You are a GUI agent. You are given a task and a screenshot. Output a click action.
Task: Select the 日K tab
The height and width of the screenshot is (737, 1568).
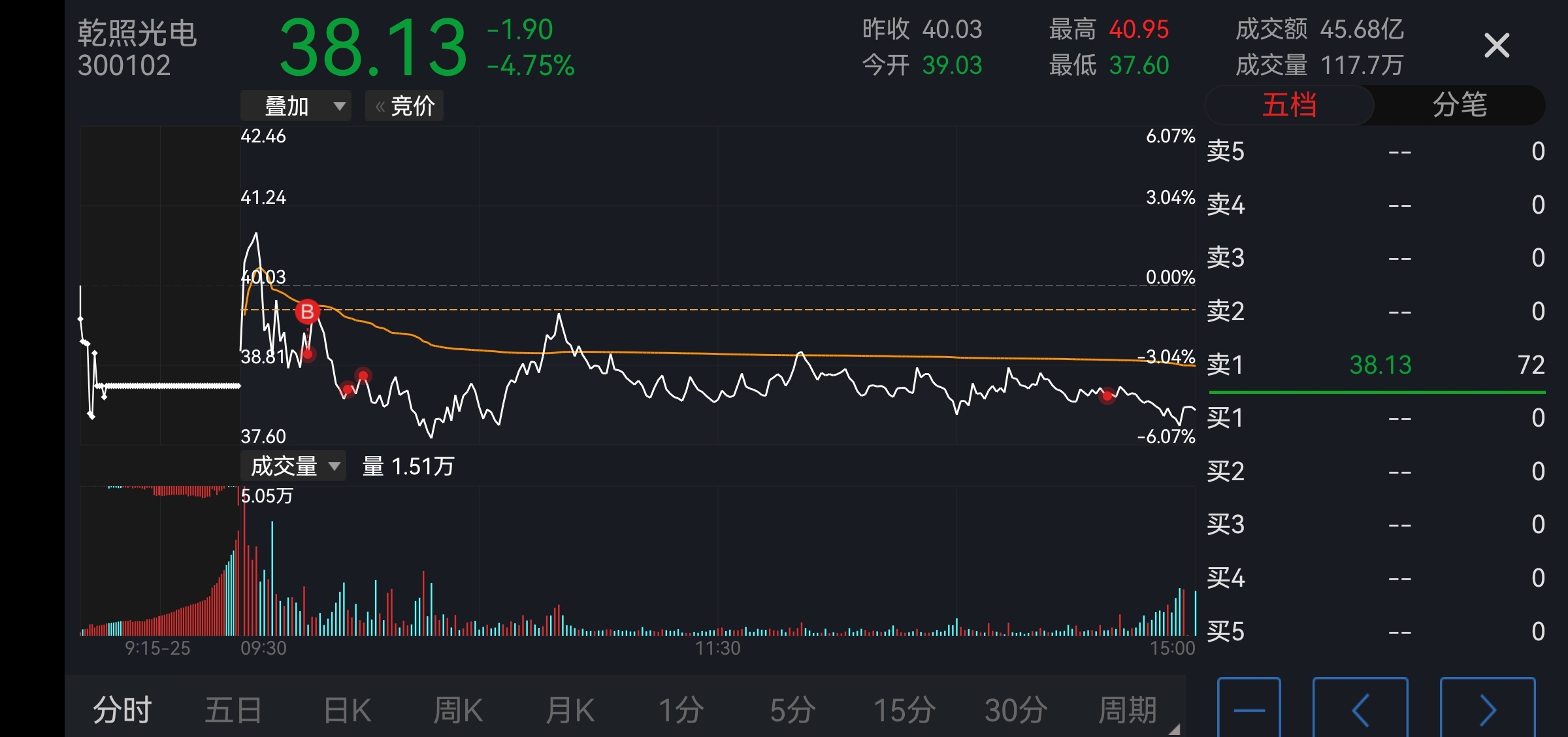click(348, 710)
